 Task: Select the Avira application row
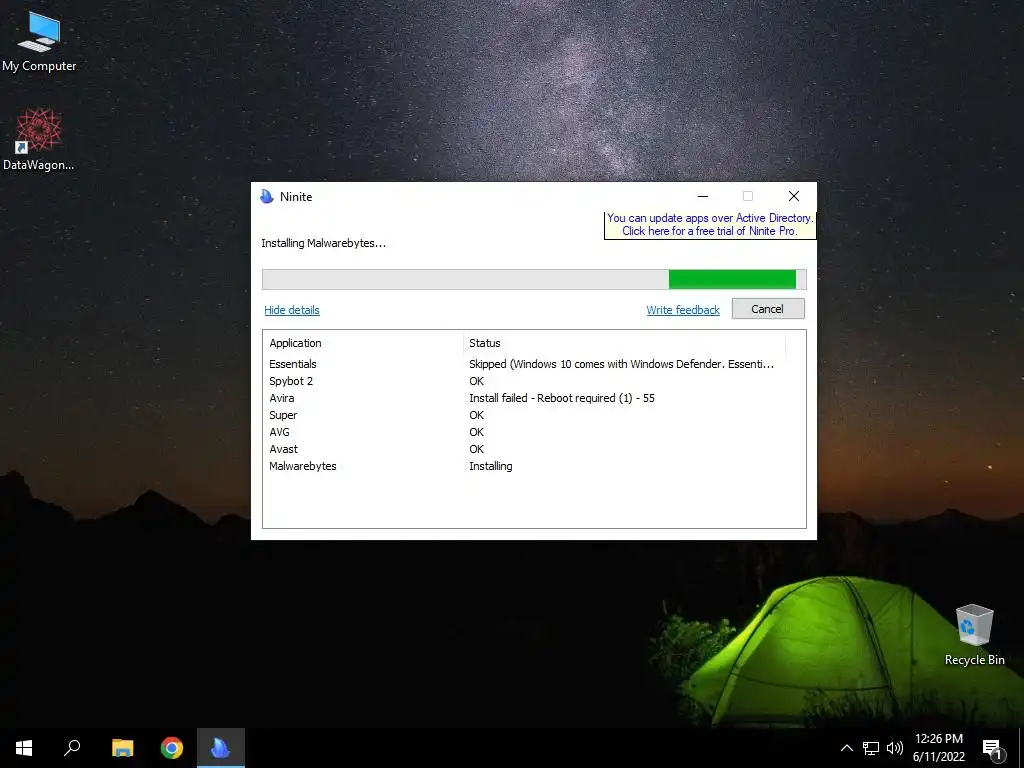[x=534, y=398]
